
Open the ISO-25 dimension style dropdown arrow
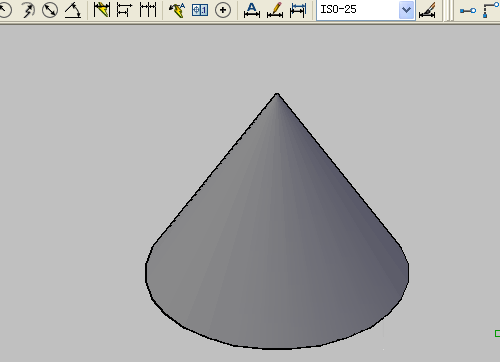point(406,10)
